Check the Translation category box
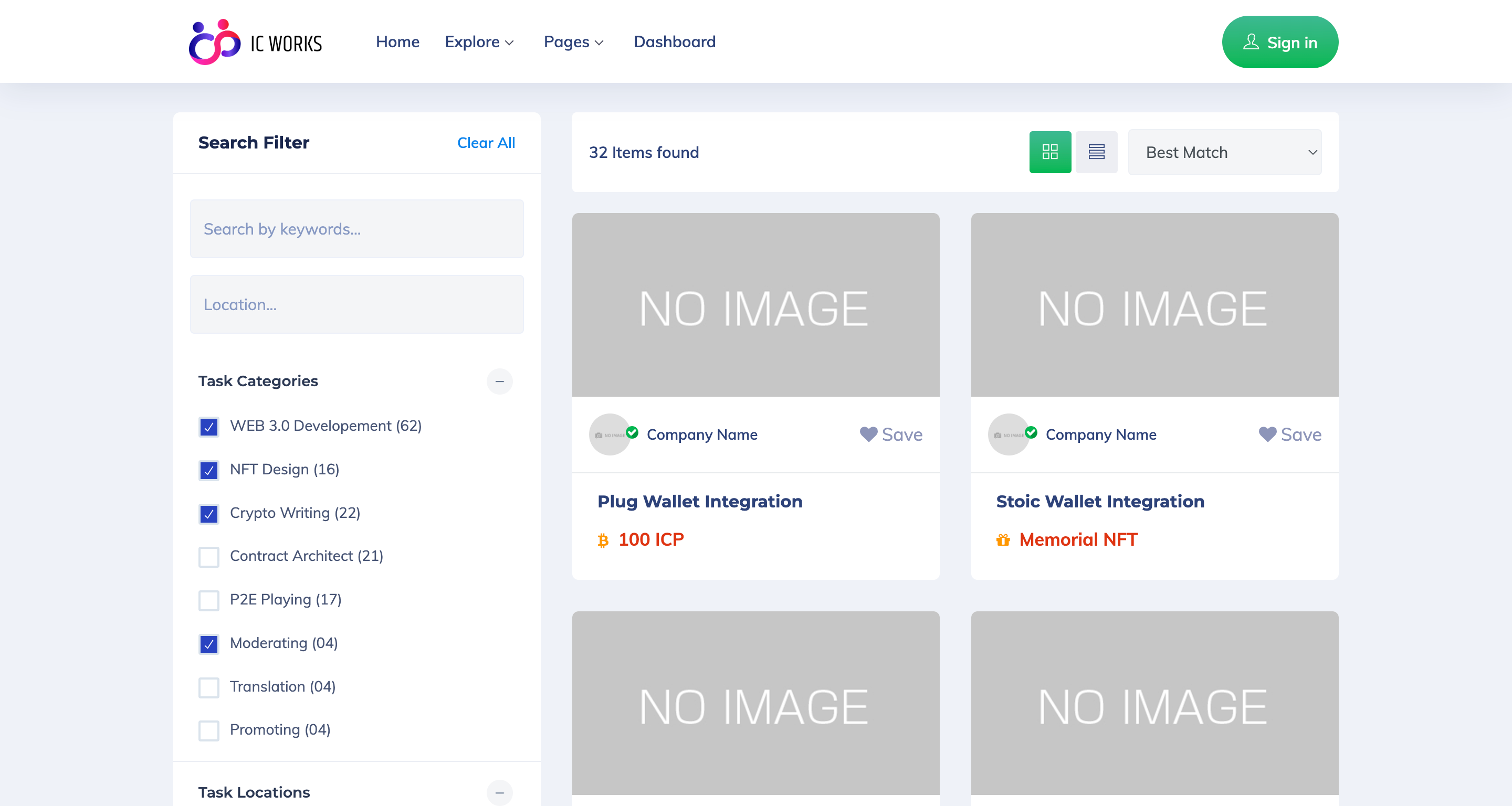Viewport: 1512px width, 806px height. pyautogui.click(x=209, y=687)
